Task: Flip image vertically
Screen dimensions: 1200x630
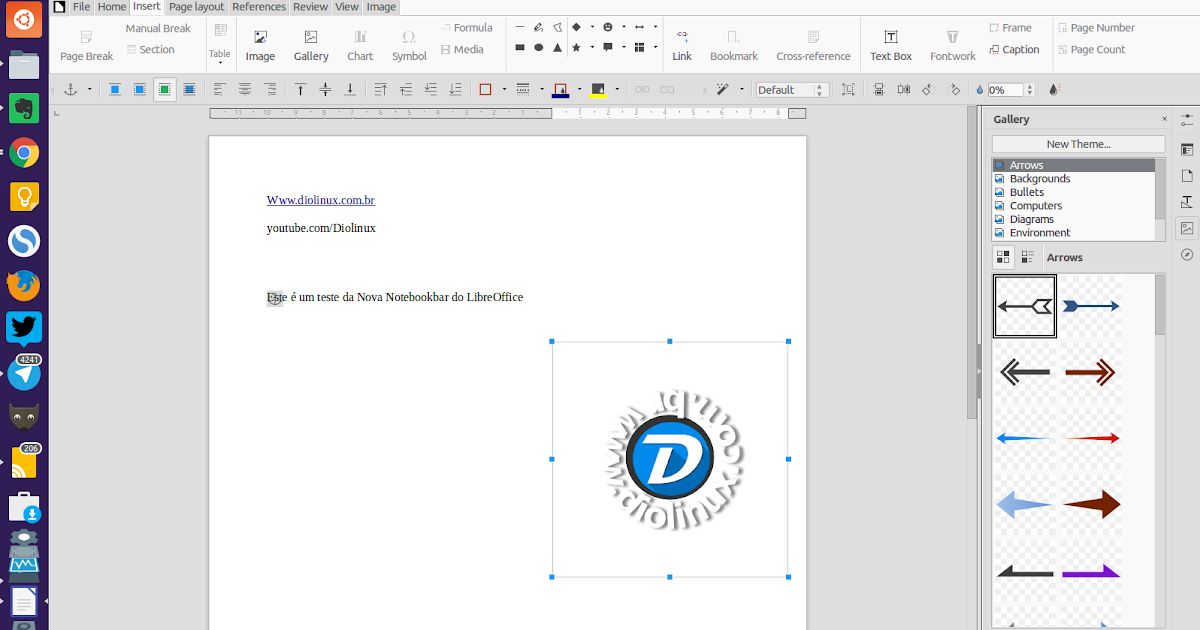Action: coord(879,89)
